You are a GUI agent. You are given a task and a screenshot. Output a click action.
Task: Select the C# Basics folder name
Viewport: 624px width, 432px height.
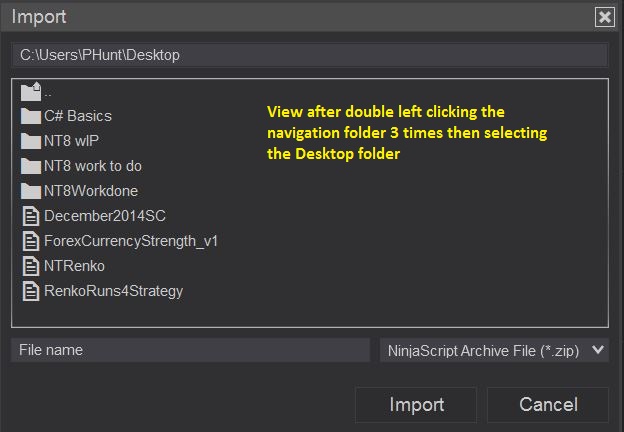(78, 116)
